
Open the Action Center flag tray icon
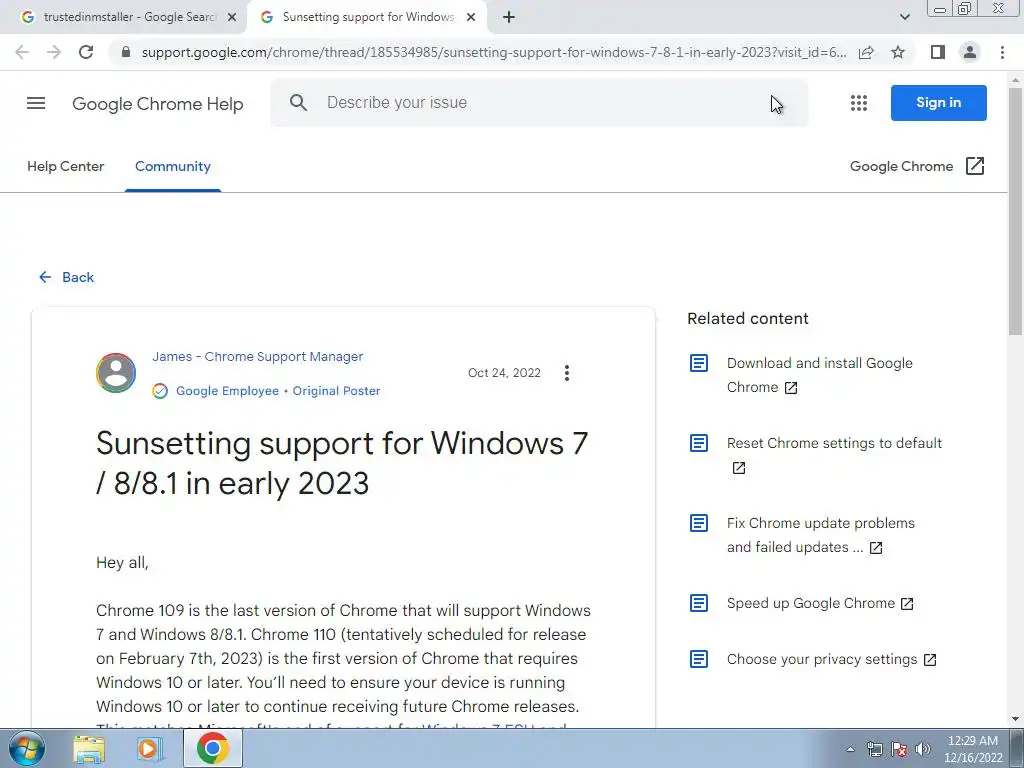[x=899, y=749]
